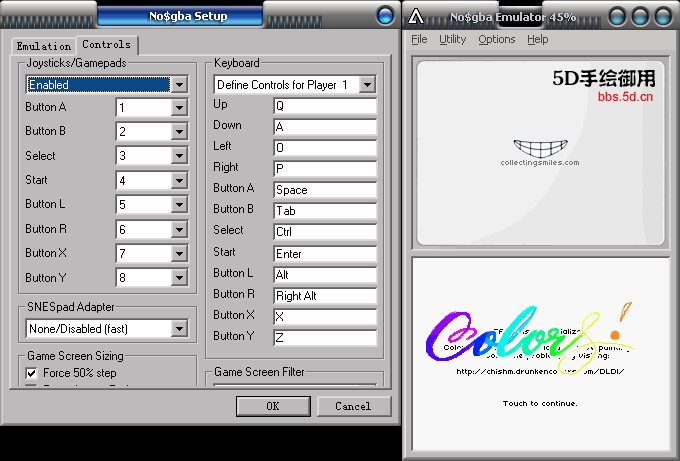Click the No$gba Emulator logo icon
The height and width of the screenshot is (461, 680).
coord(416,17)
